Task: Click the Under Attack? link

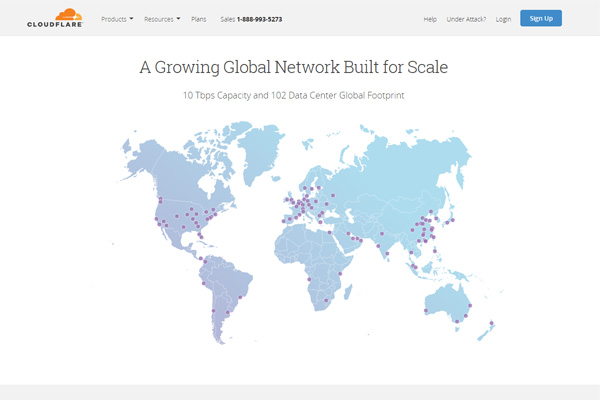Action: pos(466,19)
